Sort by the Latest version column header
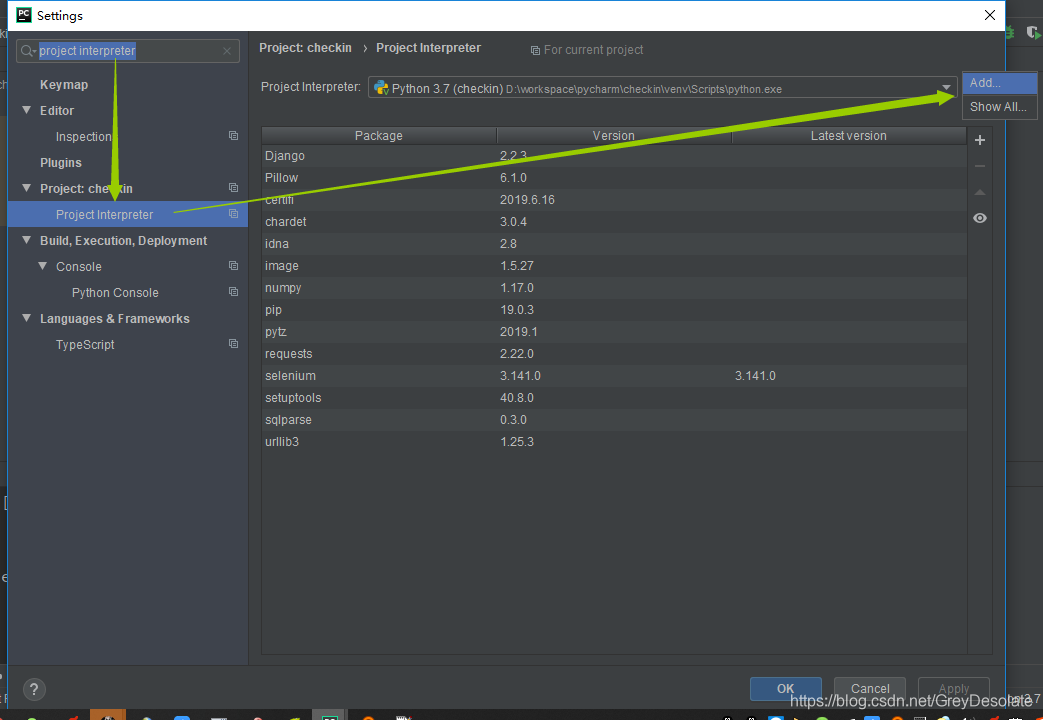Screen dimensions: 1043x720 click(x=849, y=136)
